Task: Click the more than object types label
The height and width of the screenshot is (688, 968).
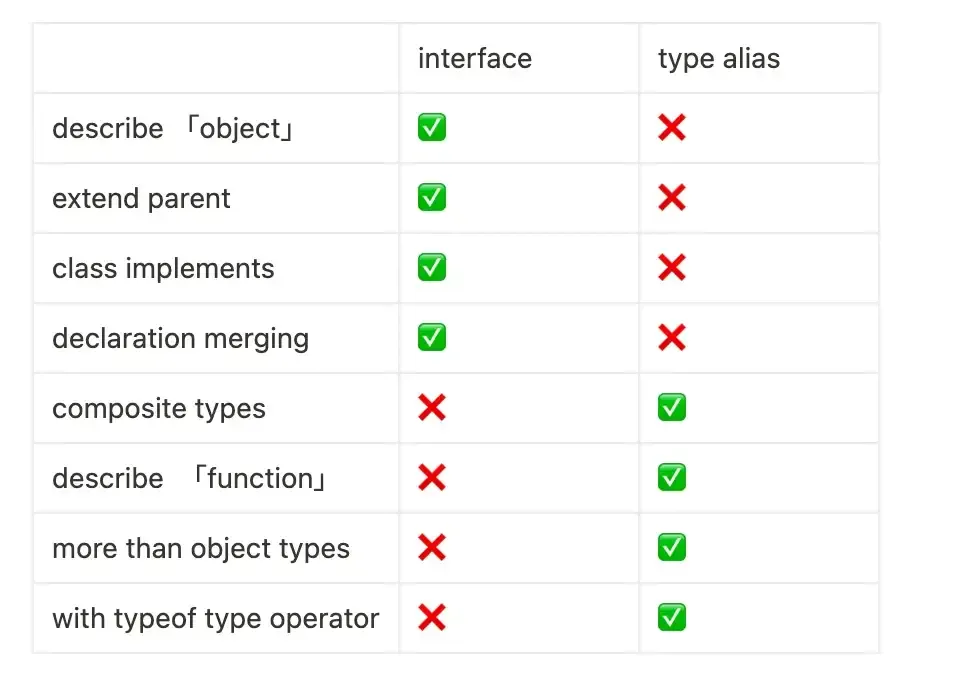Action: pyautogui.click(x=201, y=548)
